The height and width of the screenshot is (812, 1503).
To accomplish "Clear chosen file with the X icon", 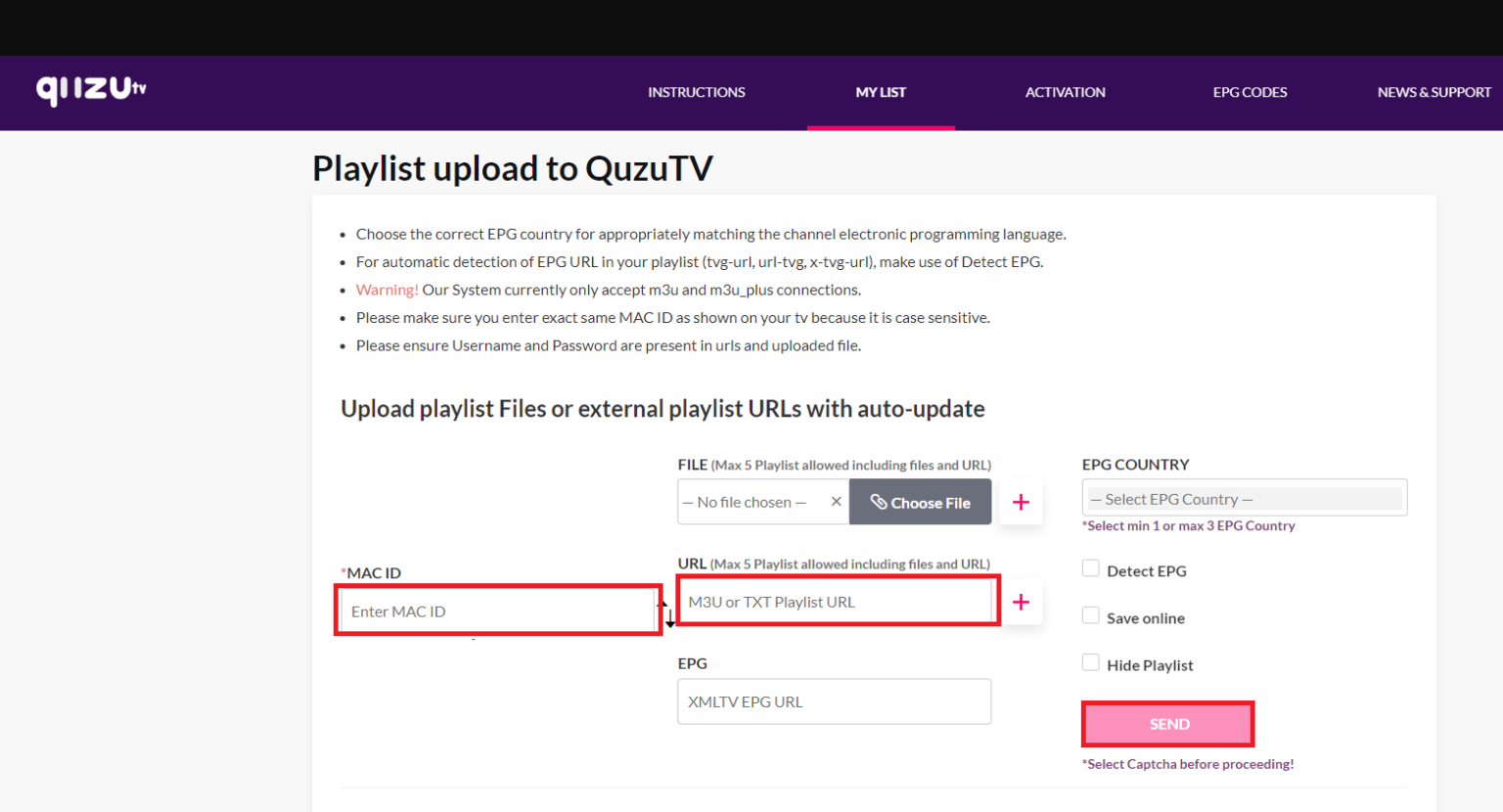I will (837, 501).
